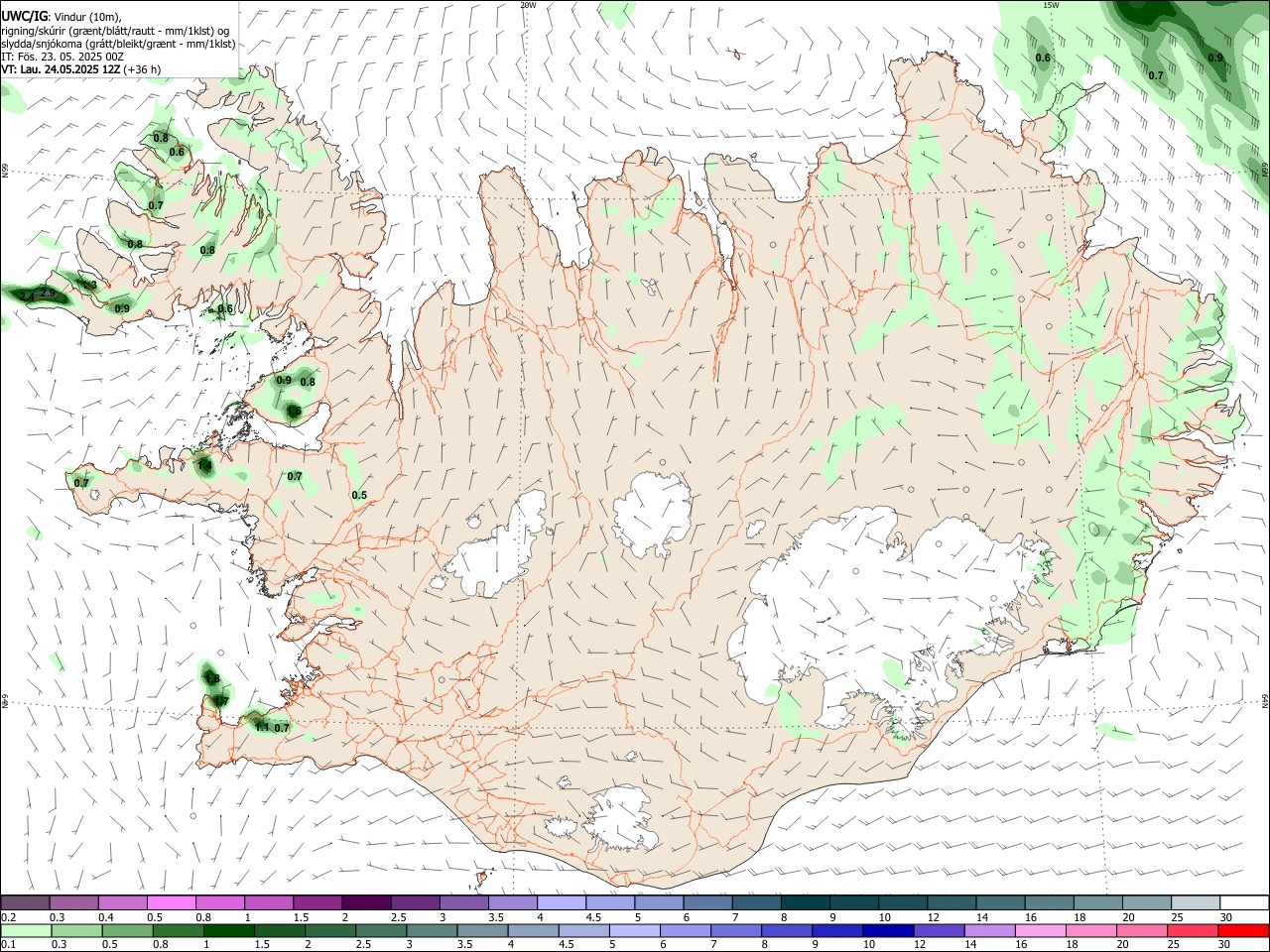Viewport: 1270px width, 952px height.
Task: Pick the bright red swatch above rain 30
Action: coord(1242,930)
